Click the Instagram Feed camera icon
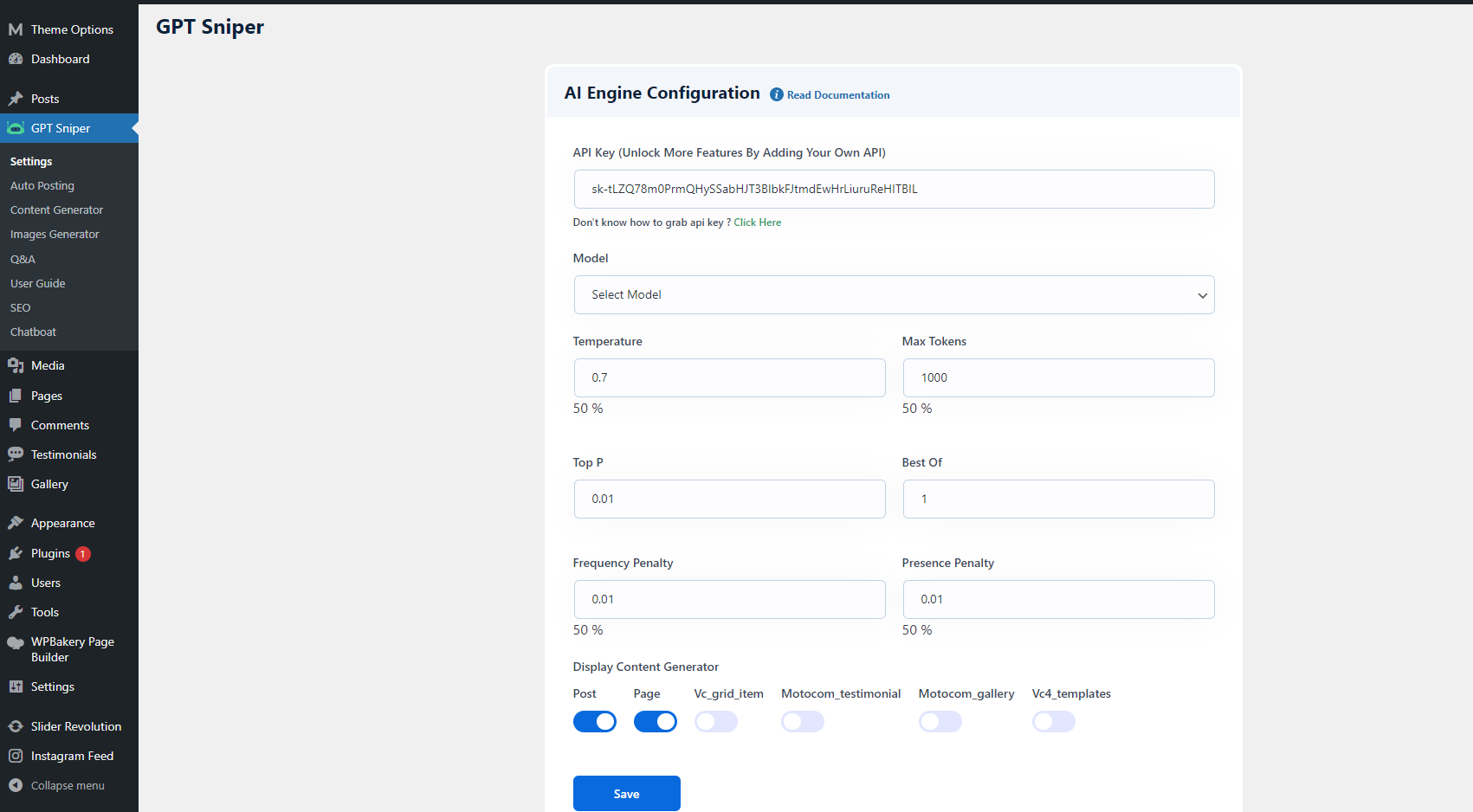 click(16, 756)
